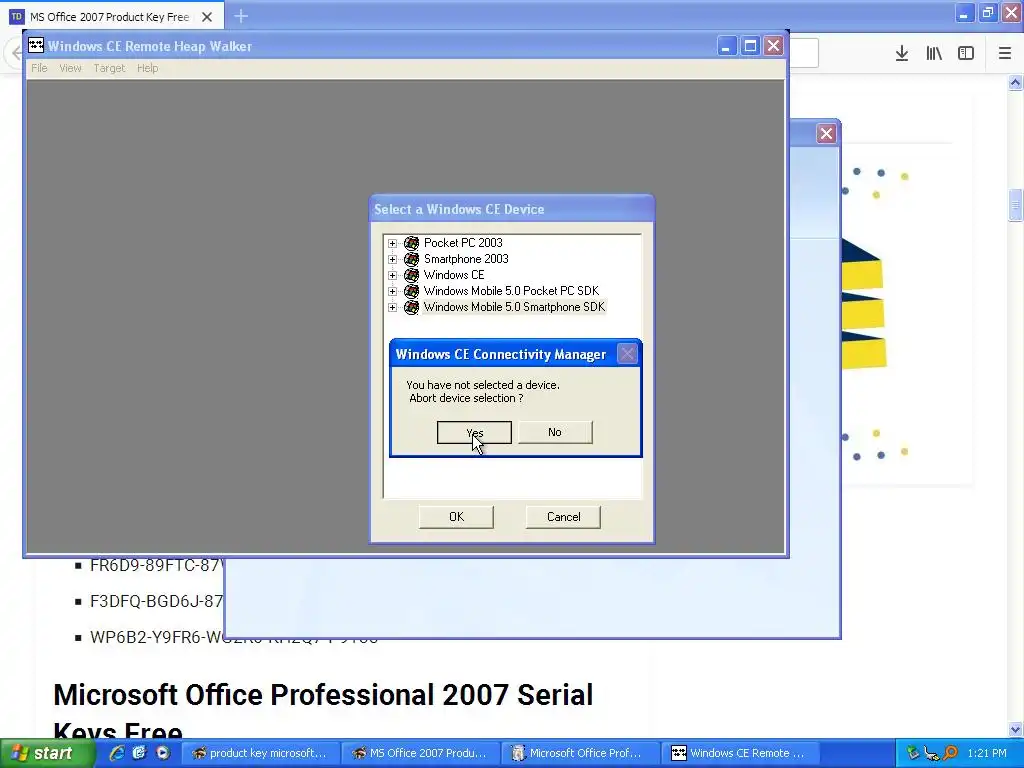Select Windows Mobile 5.0 Smartphone SDK icon

pyautogui.click(x=411, y=307)
